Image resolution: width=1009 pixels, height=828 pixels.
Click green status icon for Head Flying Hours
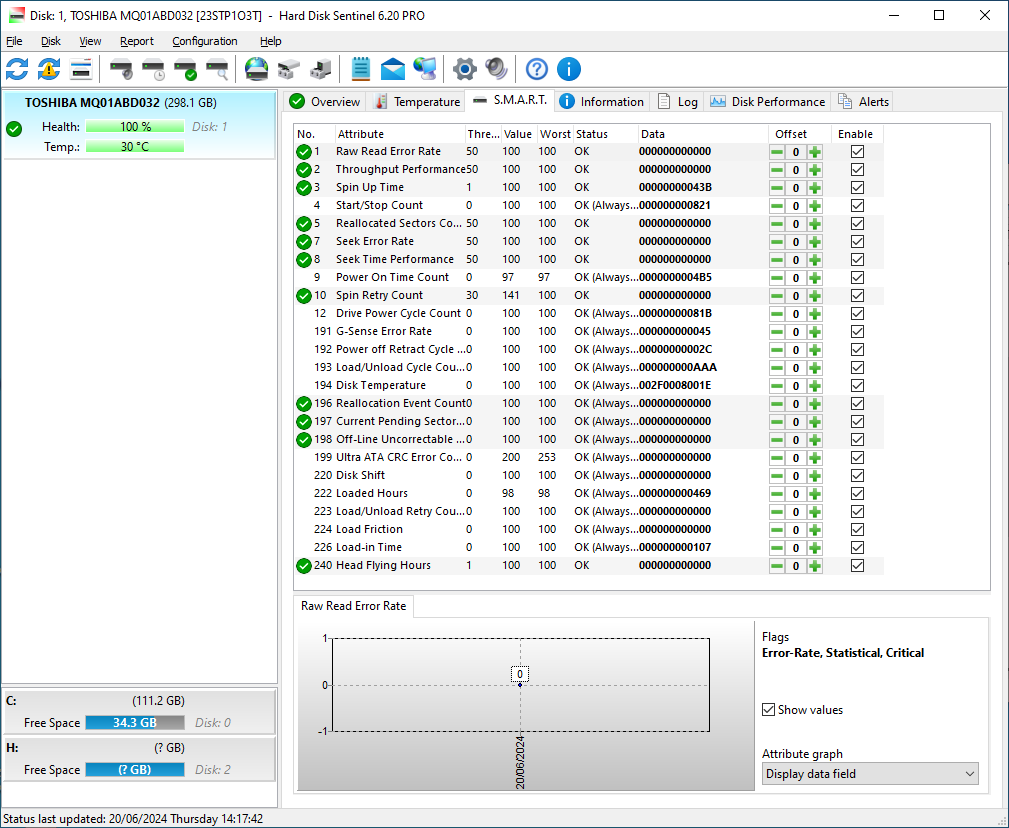(x=304, y=566)
